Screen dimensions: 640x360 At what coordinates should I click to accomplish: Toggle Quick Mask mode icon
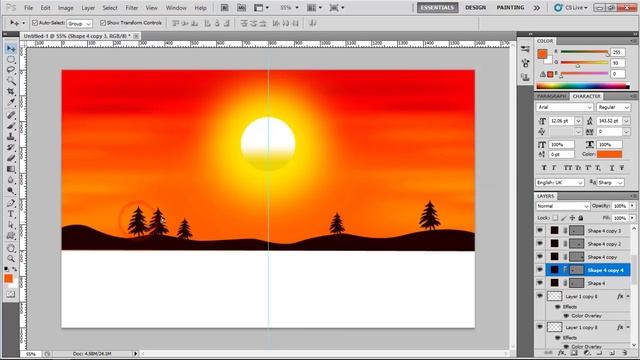[11, 294]
